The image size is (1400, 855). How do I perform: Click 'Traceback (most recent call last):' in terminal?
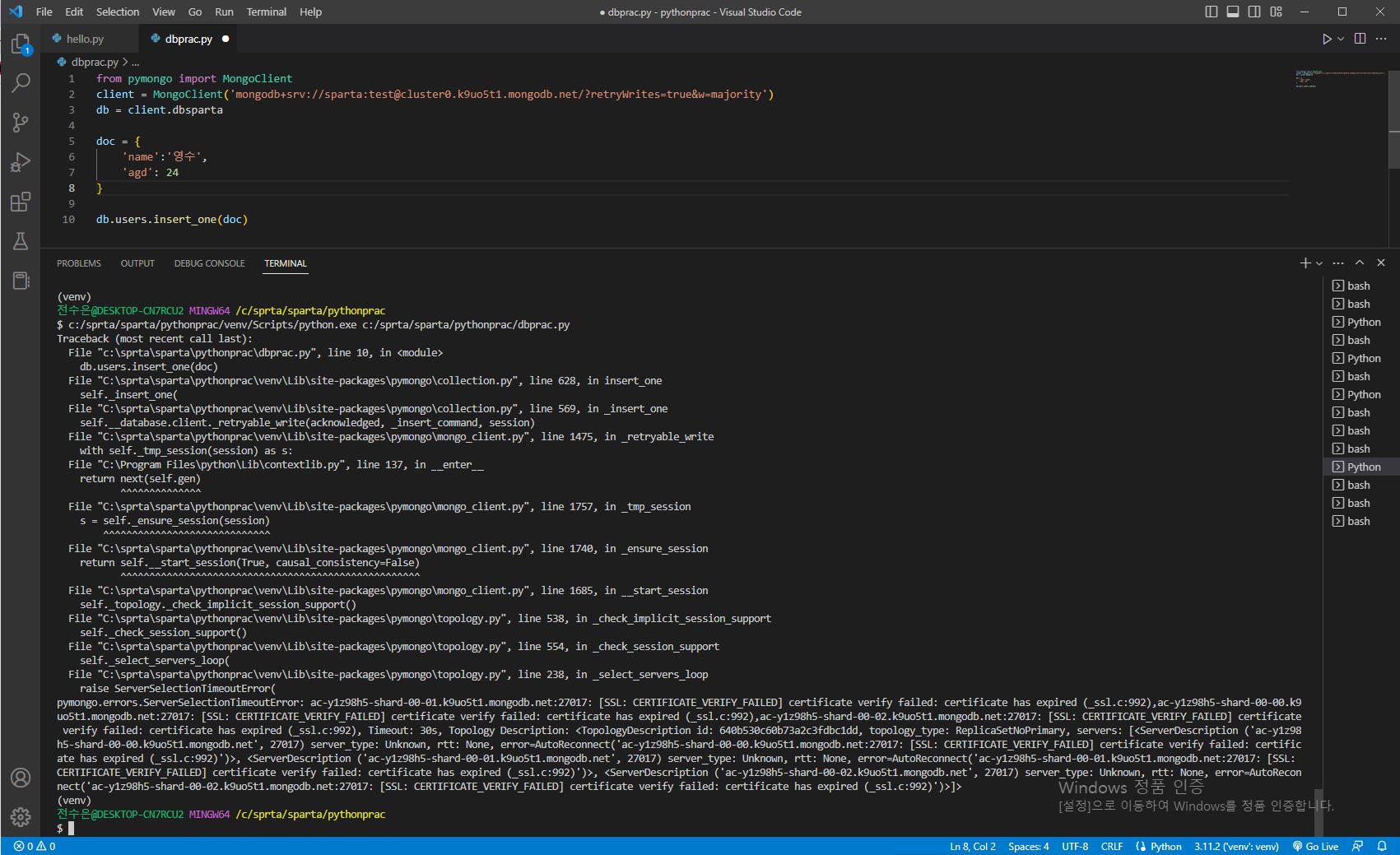tap(155, 338)
